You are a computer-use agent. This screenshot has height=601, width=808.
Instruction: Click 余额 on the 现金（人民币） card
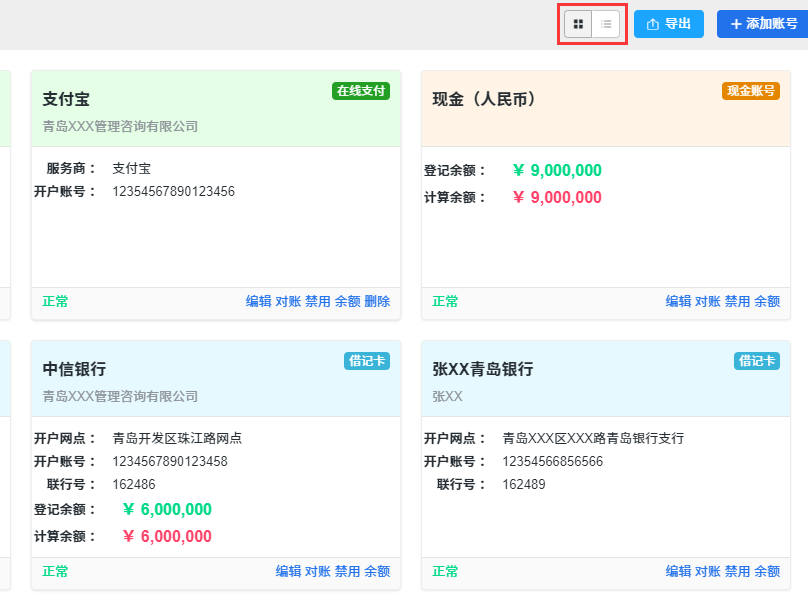(x=767, y=301)
